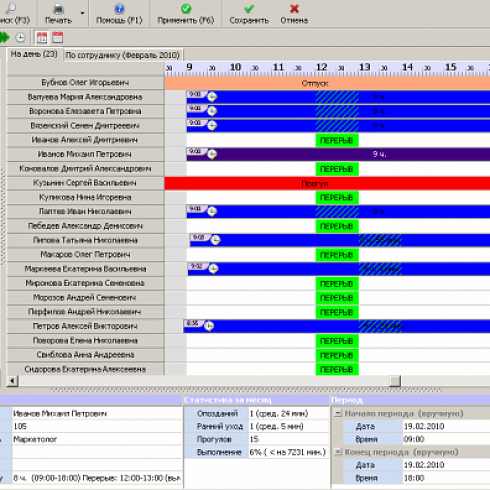Select the month calendar view icon
This screenshot has height=490, width=490.
click(58, 37)
